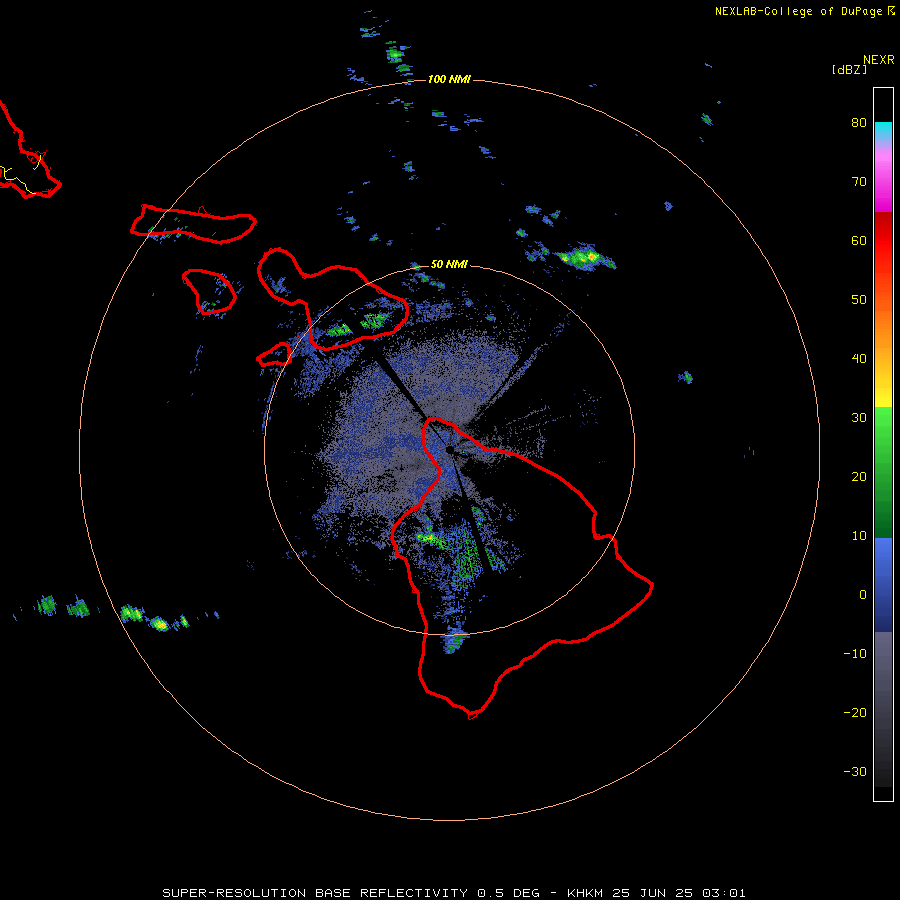Click the 0 value on the dBZ scale

[x=863, y=595]
